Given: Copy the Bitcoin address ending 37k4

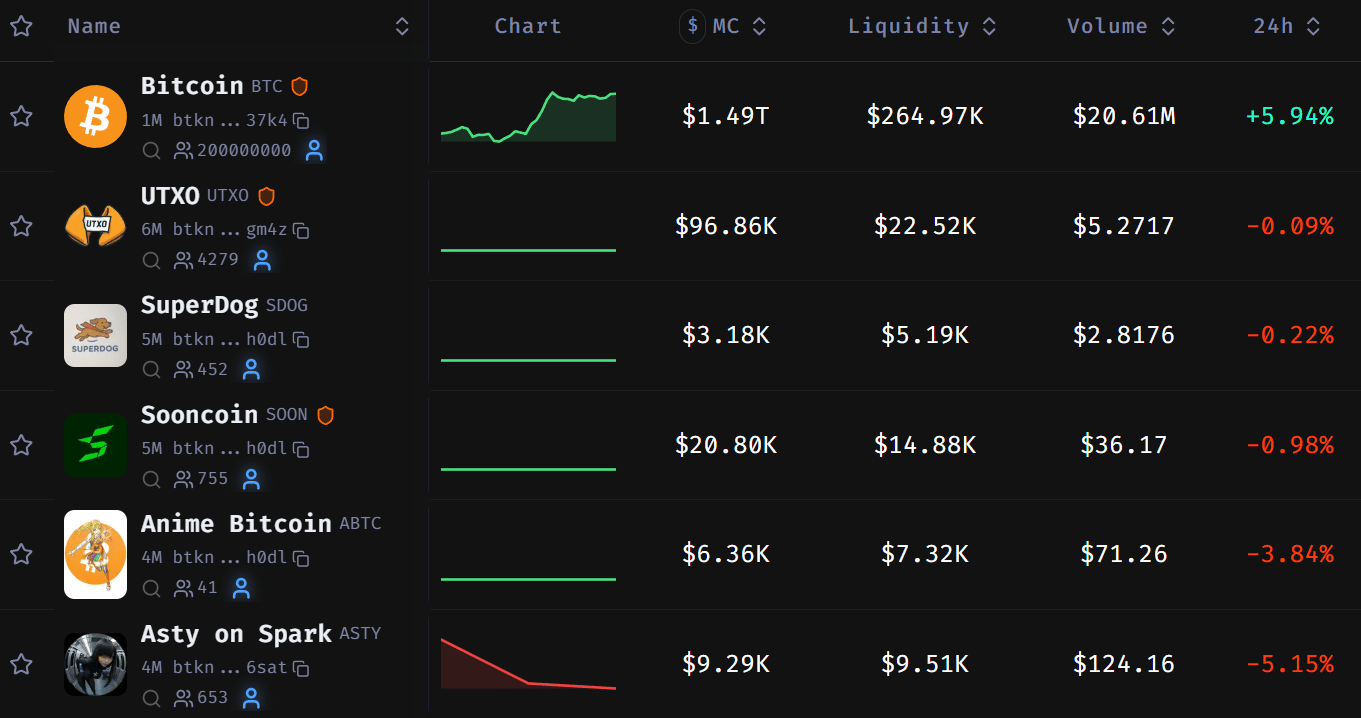Looking at the screenshot, I should 301,121.
